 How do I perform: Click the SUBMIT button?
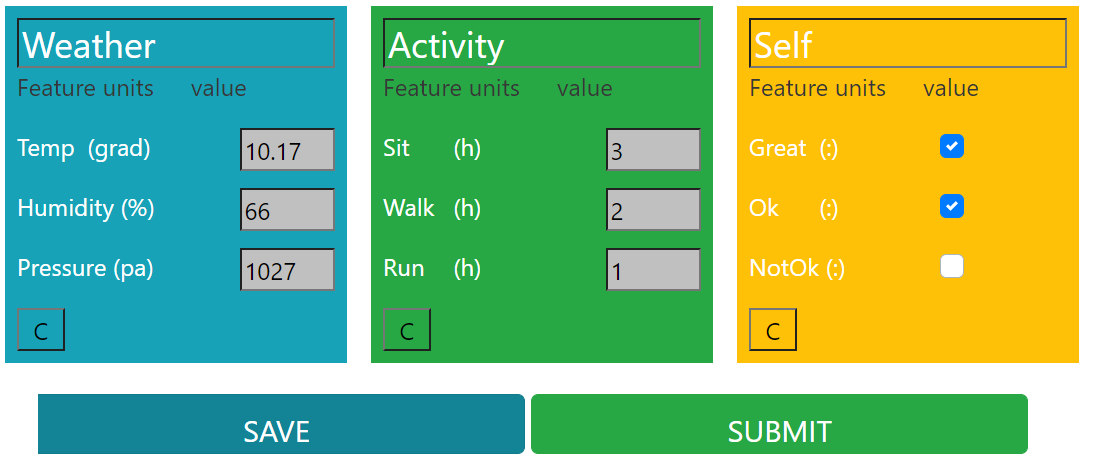pyautogui.click(x=779, y=424)
